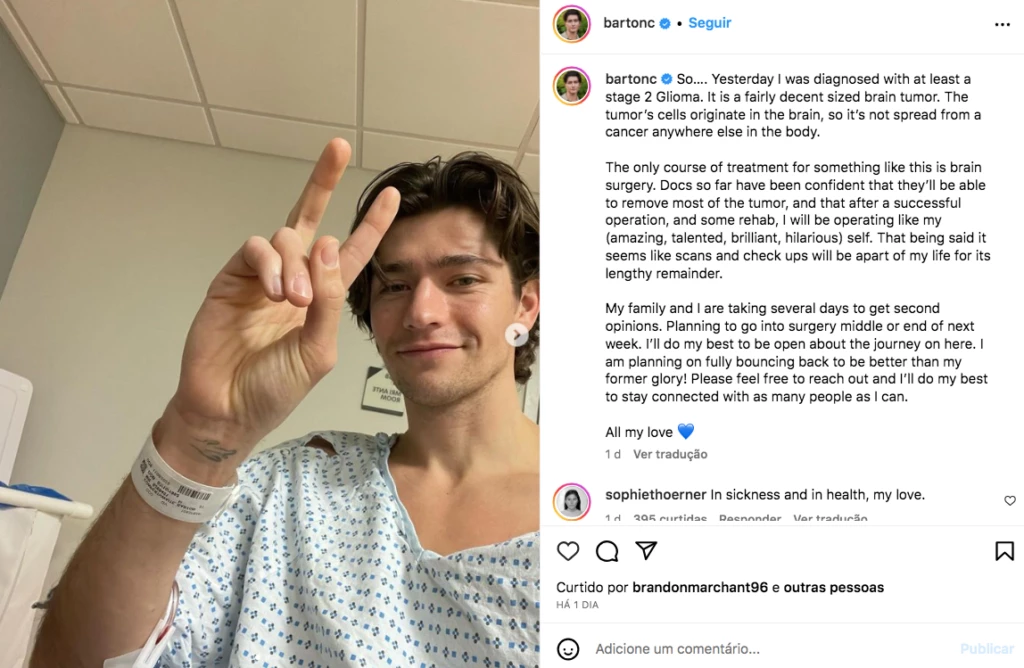Open the brandonmarchant96 profile link

700,587
